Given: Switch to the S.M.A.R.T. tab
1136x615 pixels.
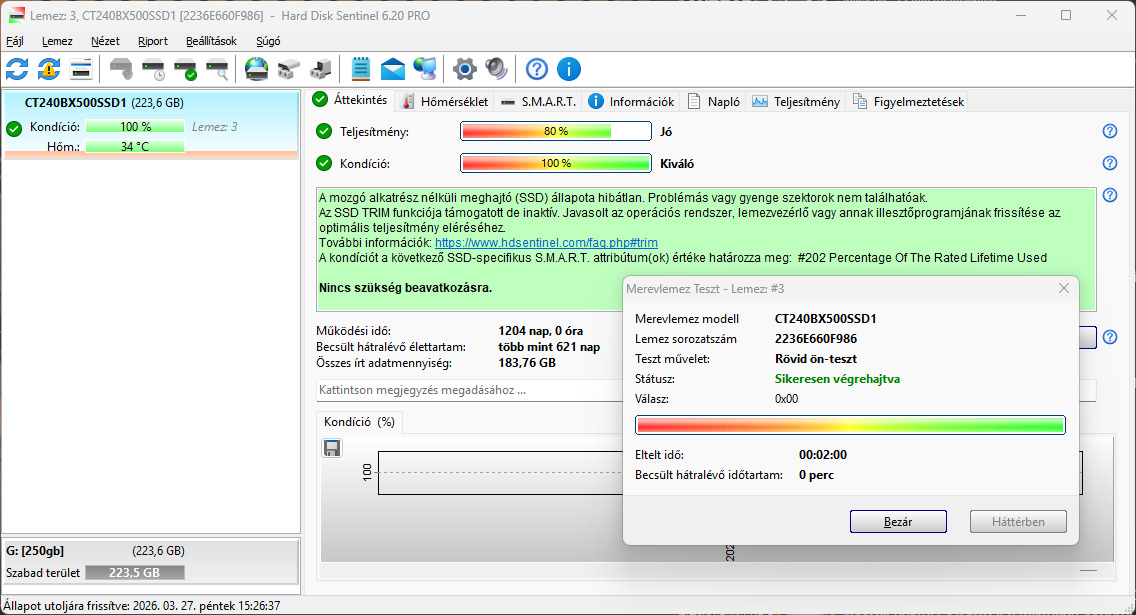Looking at the screenshot, I should 539,101.
